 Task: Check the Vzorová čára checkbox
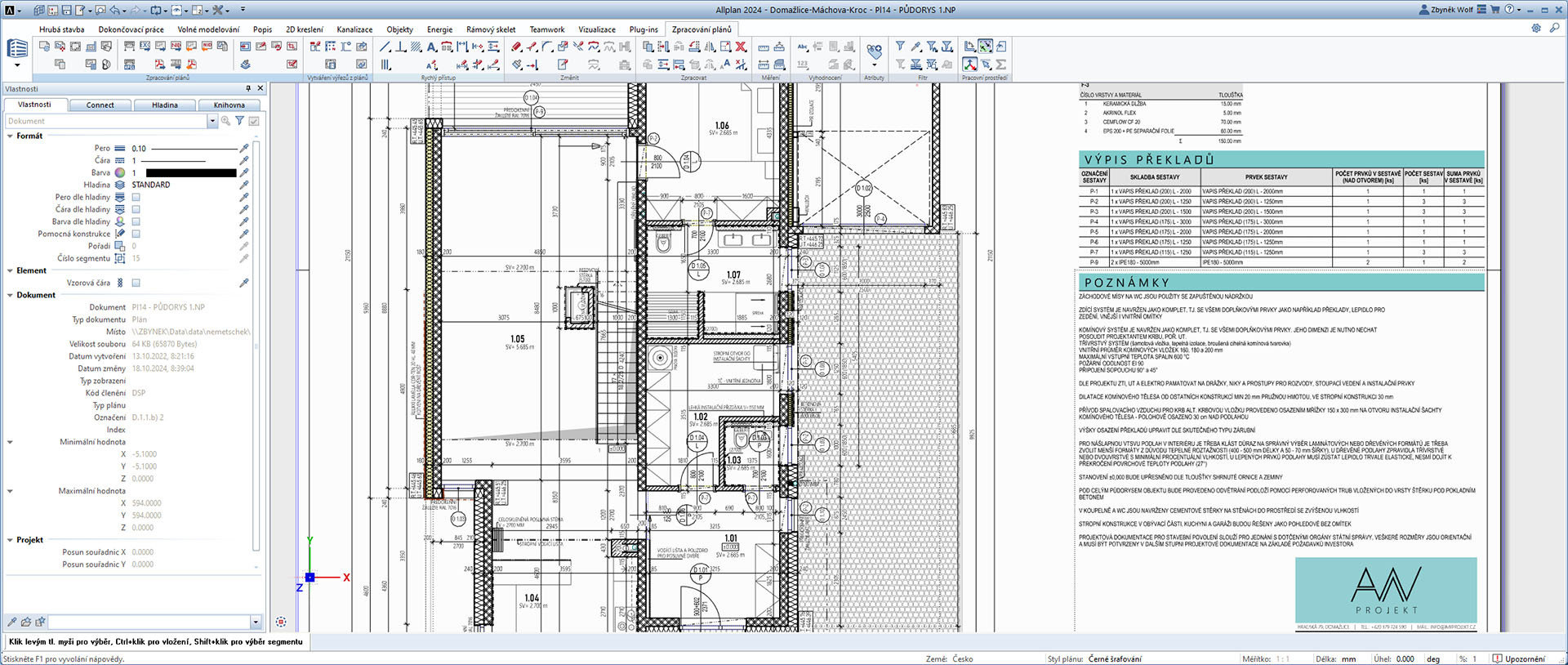point(136,283)
